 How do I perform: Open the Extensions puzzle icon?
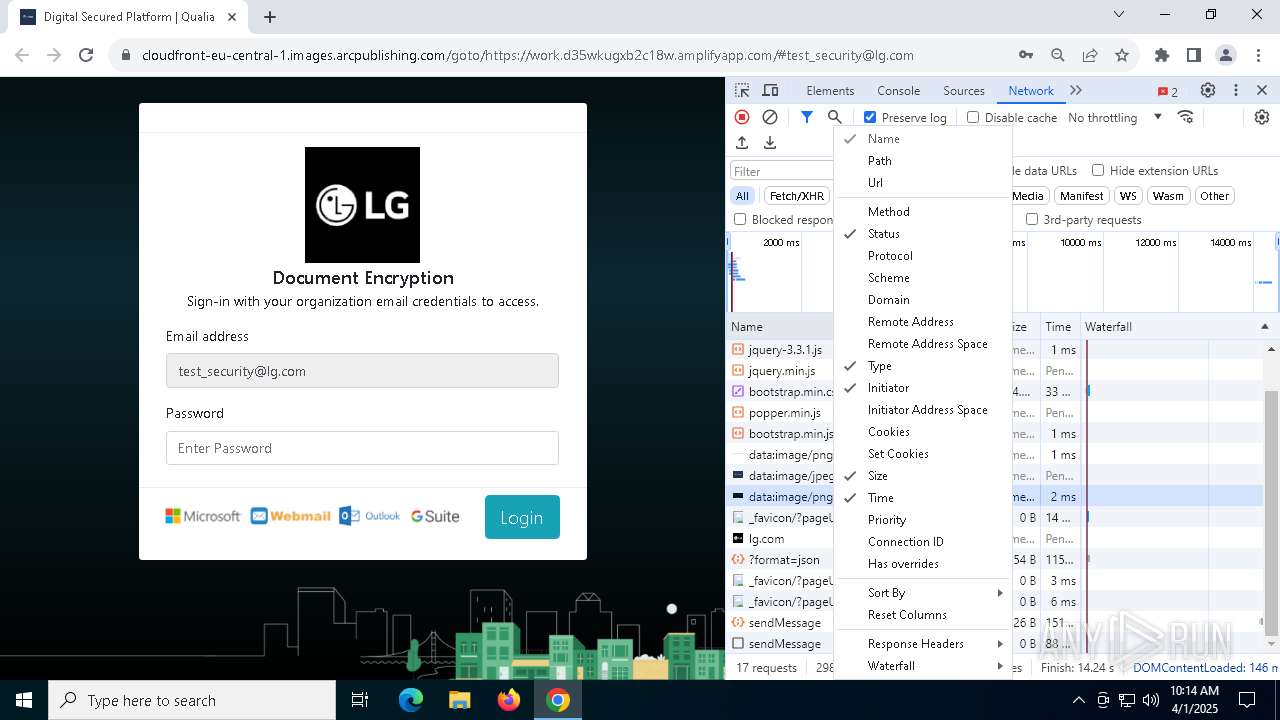pos(1162,55)
